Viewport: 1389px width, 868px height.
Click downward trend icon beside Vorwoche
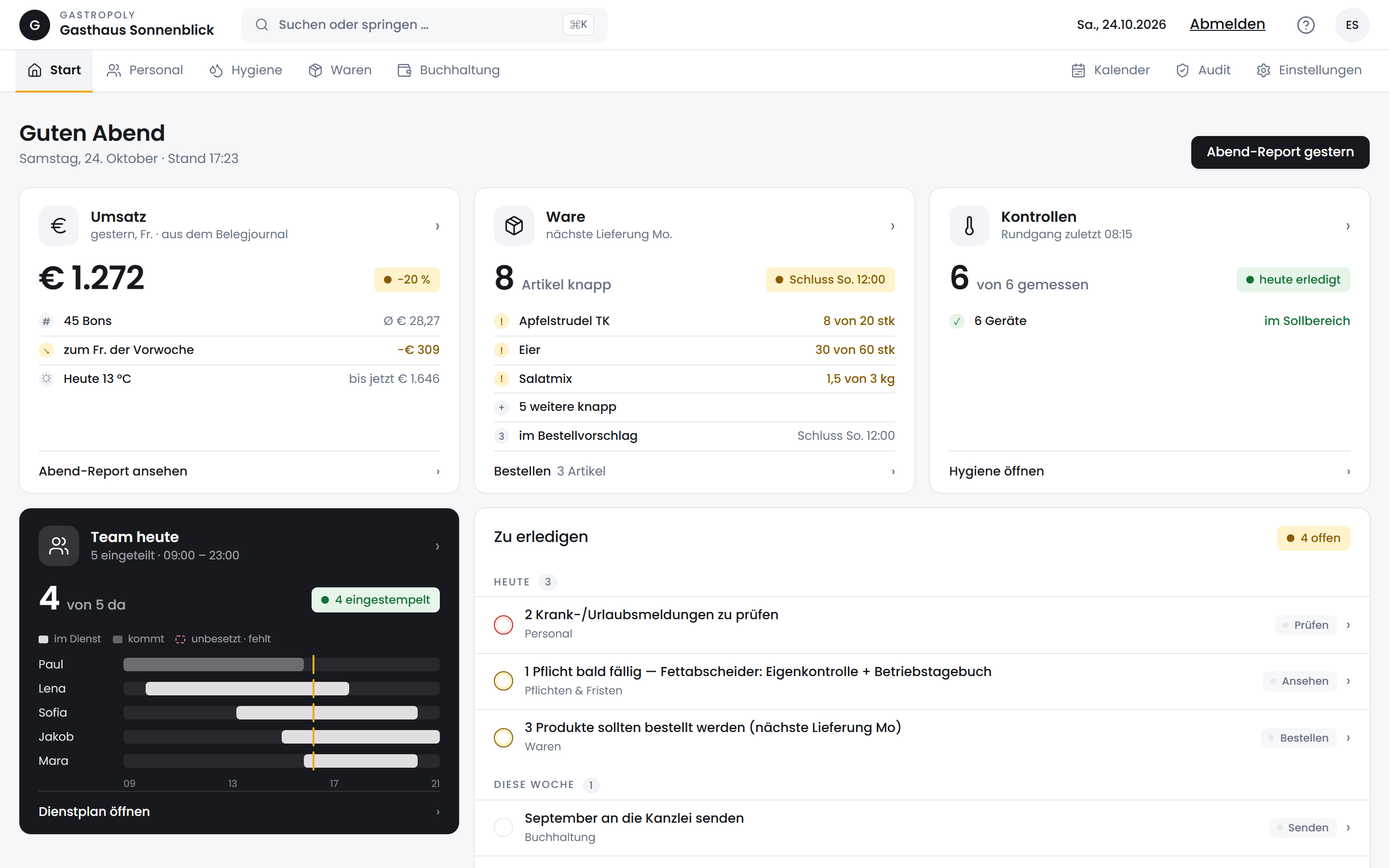tap(46, 350)
